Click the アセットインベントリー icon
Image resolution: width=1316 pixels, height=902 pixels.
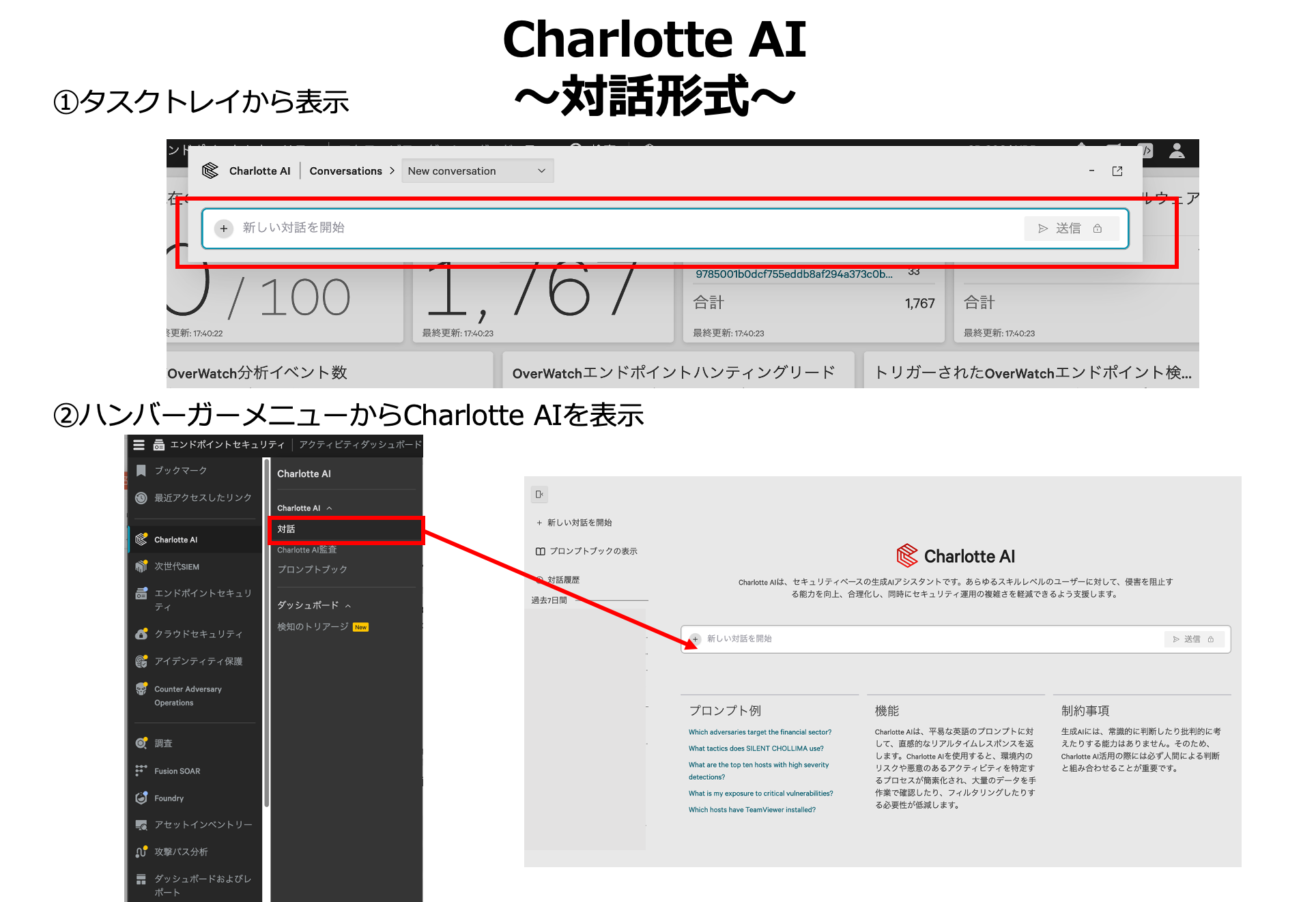click(141, 825)
